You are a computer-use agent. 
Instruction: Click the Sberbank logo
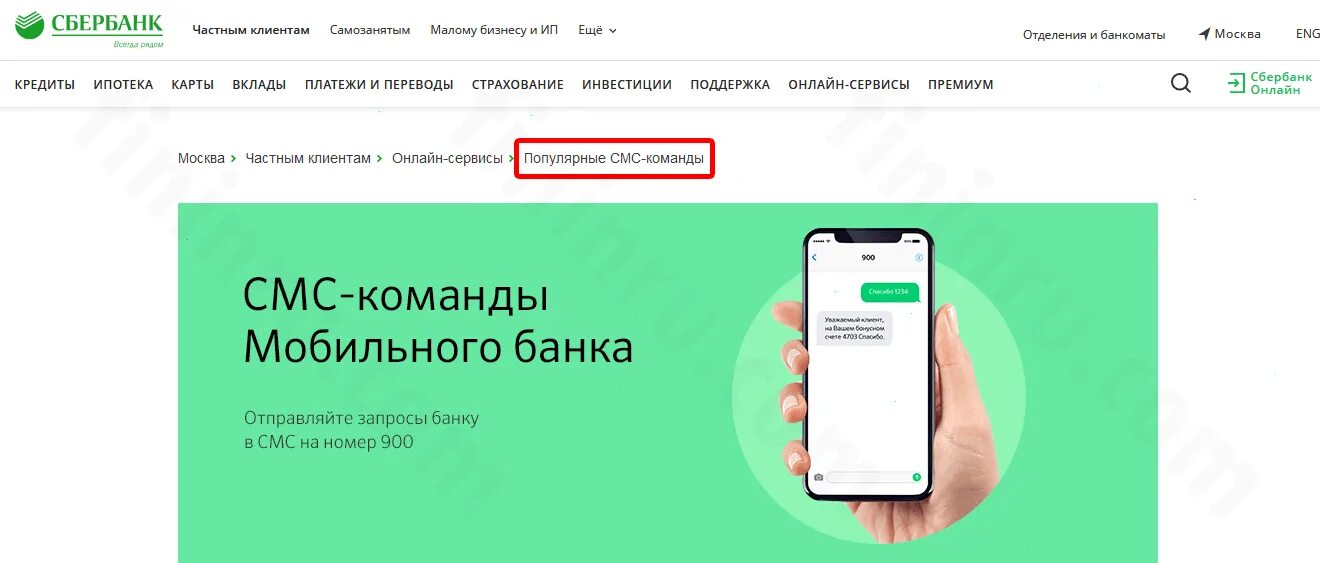(89, 29)
